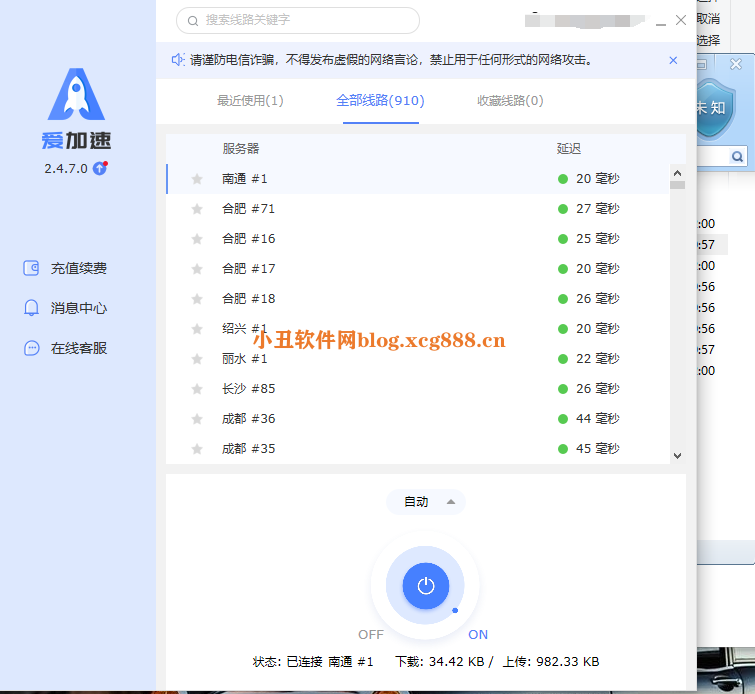Click the upload stat 982.33 KB
This screenshot has height=694, width=755.
click(568, 662)
